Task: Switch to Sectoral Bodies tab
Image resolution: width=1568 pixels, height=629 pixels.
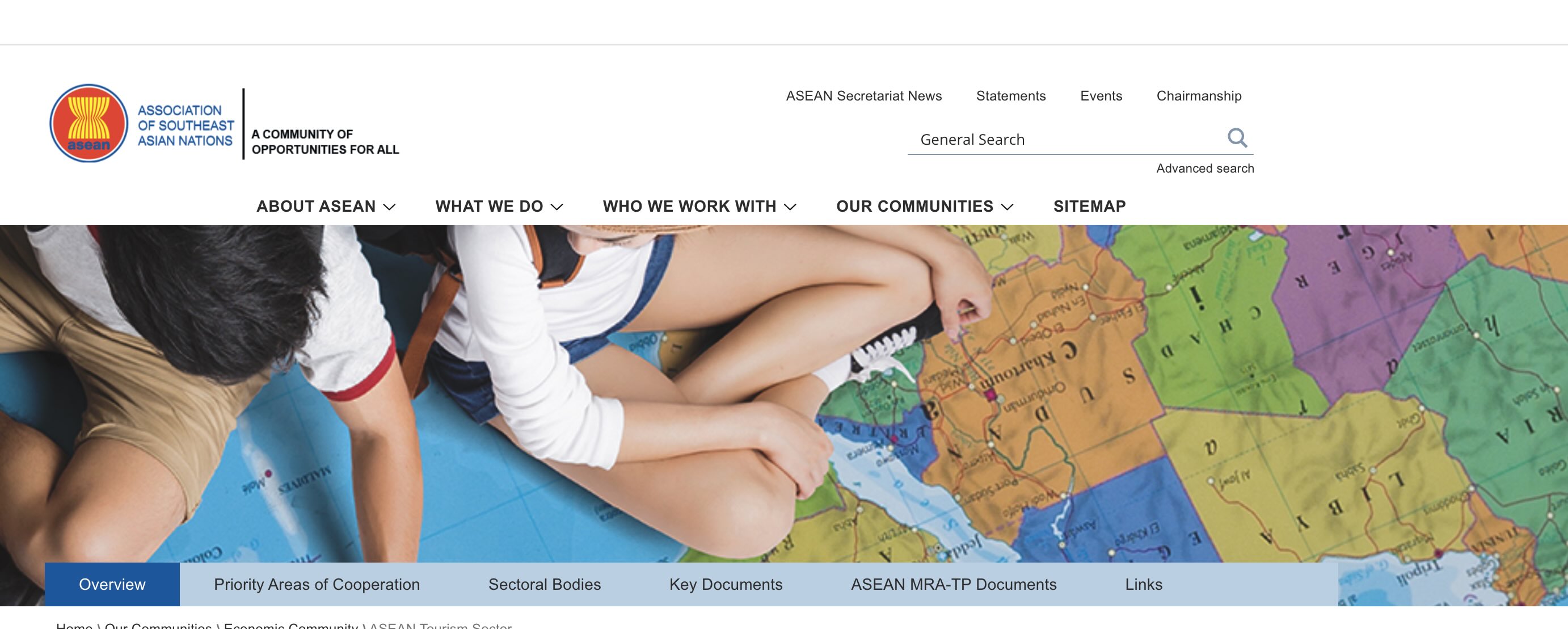Action: [544, 585]
